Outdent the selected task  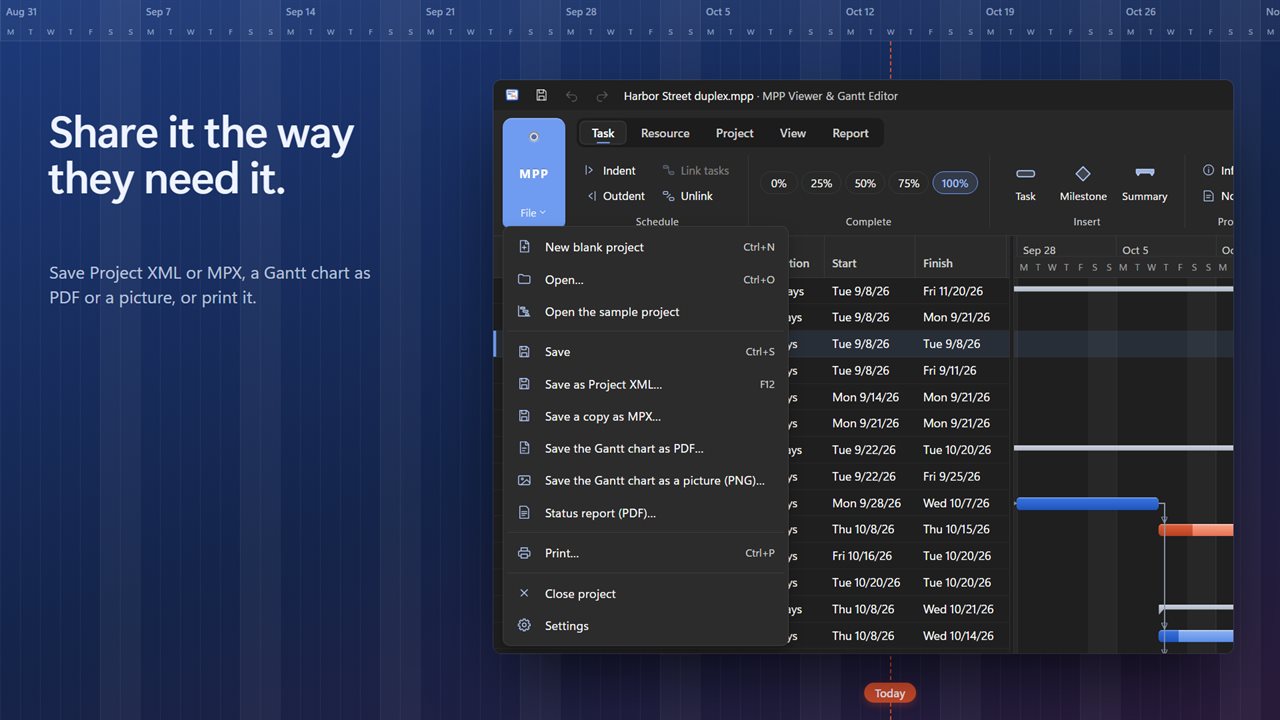click(x=616, y=196)
